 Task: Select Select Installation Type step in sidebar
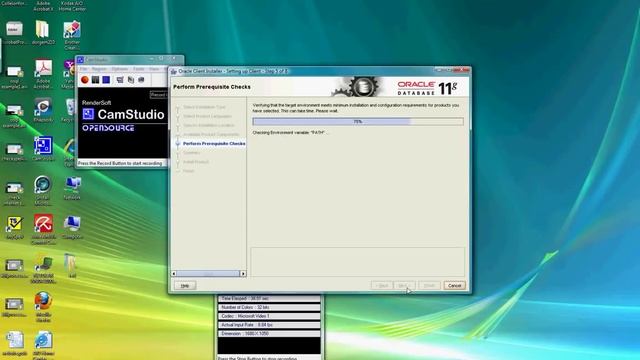(204, 107)
